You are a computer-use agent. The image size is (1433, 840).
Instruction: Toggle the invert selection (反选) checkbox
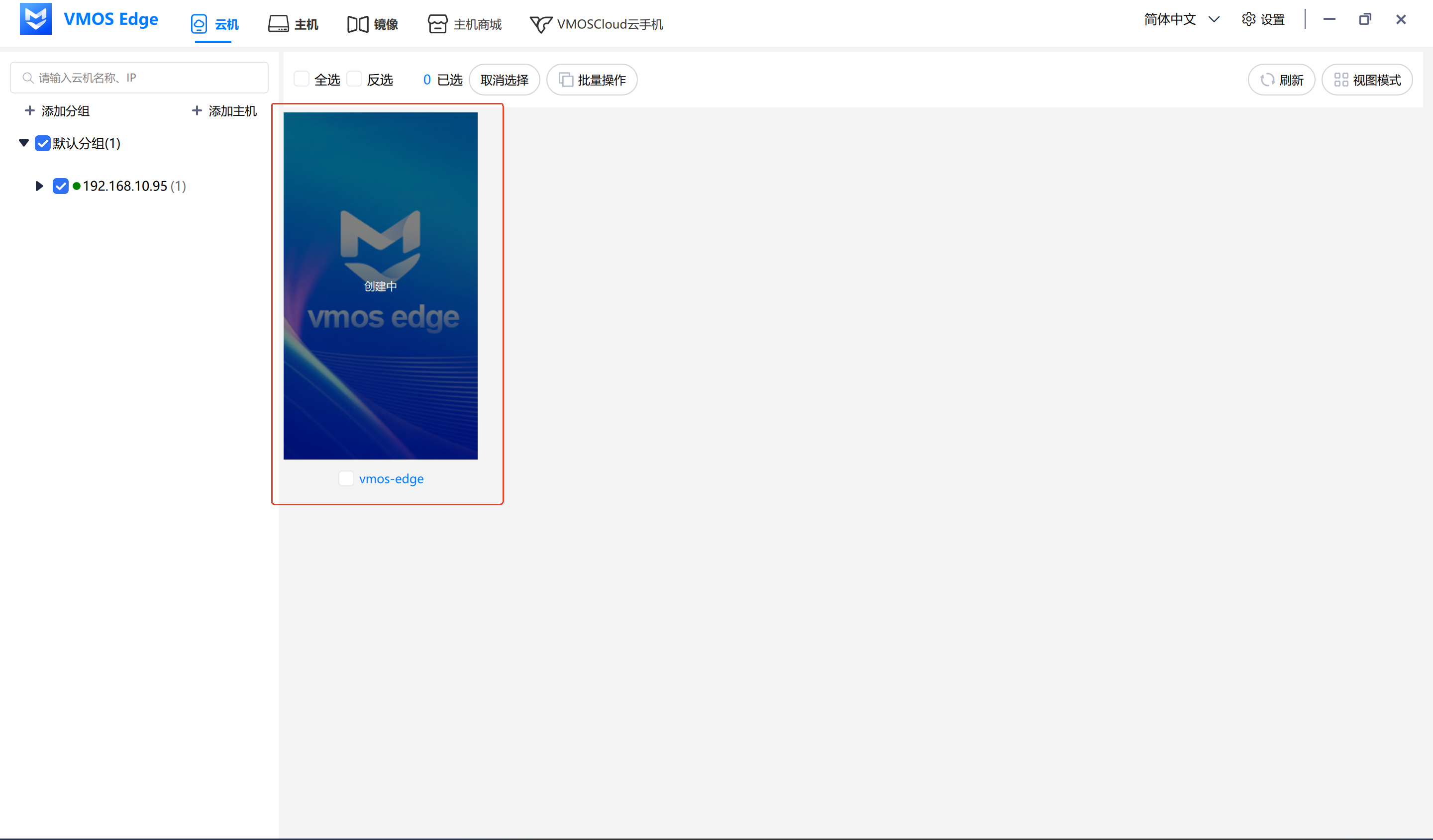click(x=354, y=79)
